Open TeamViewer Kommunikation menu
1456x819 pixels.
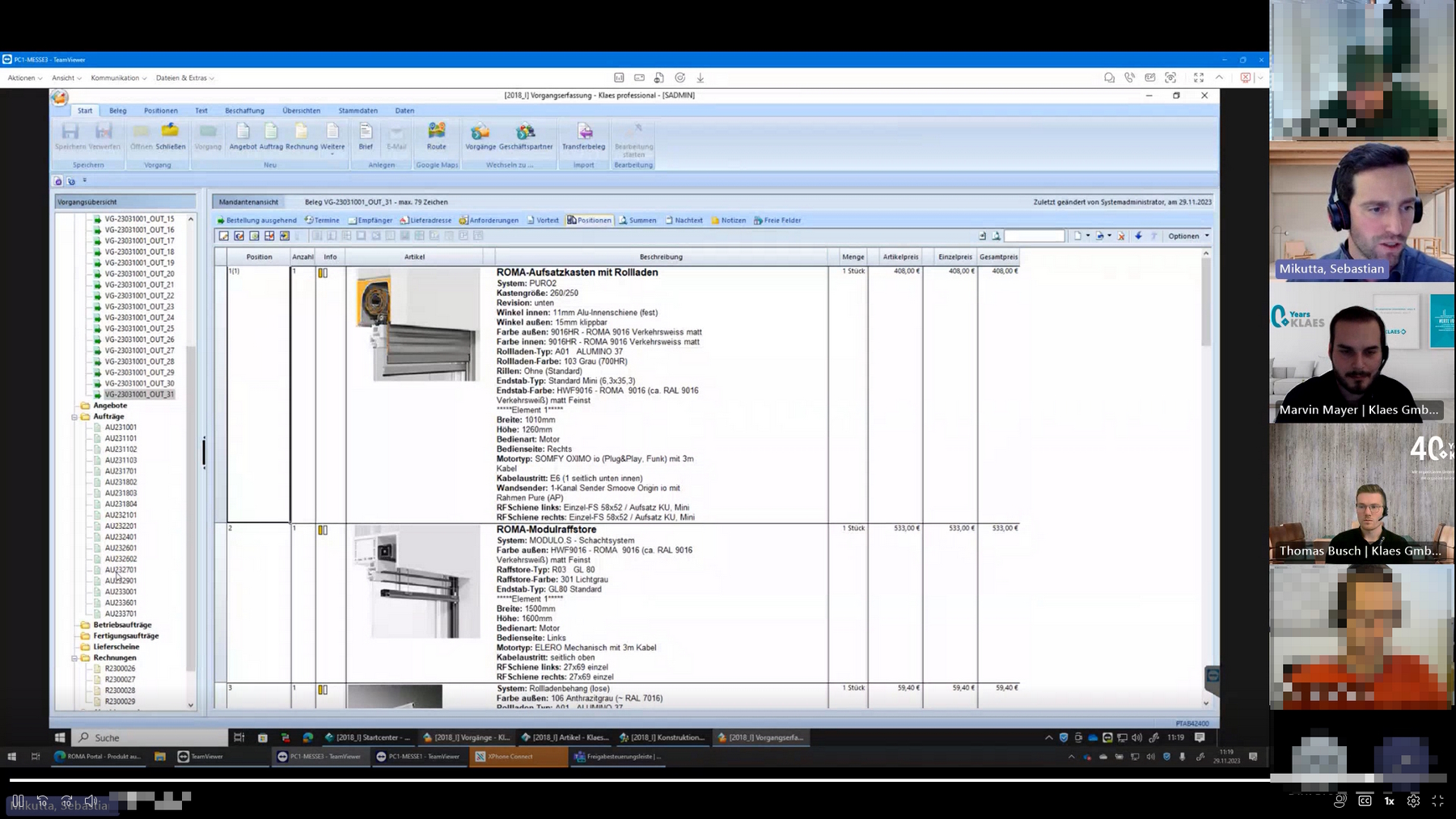click(118, 78)
